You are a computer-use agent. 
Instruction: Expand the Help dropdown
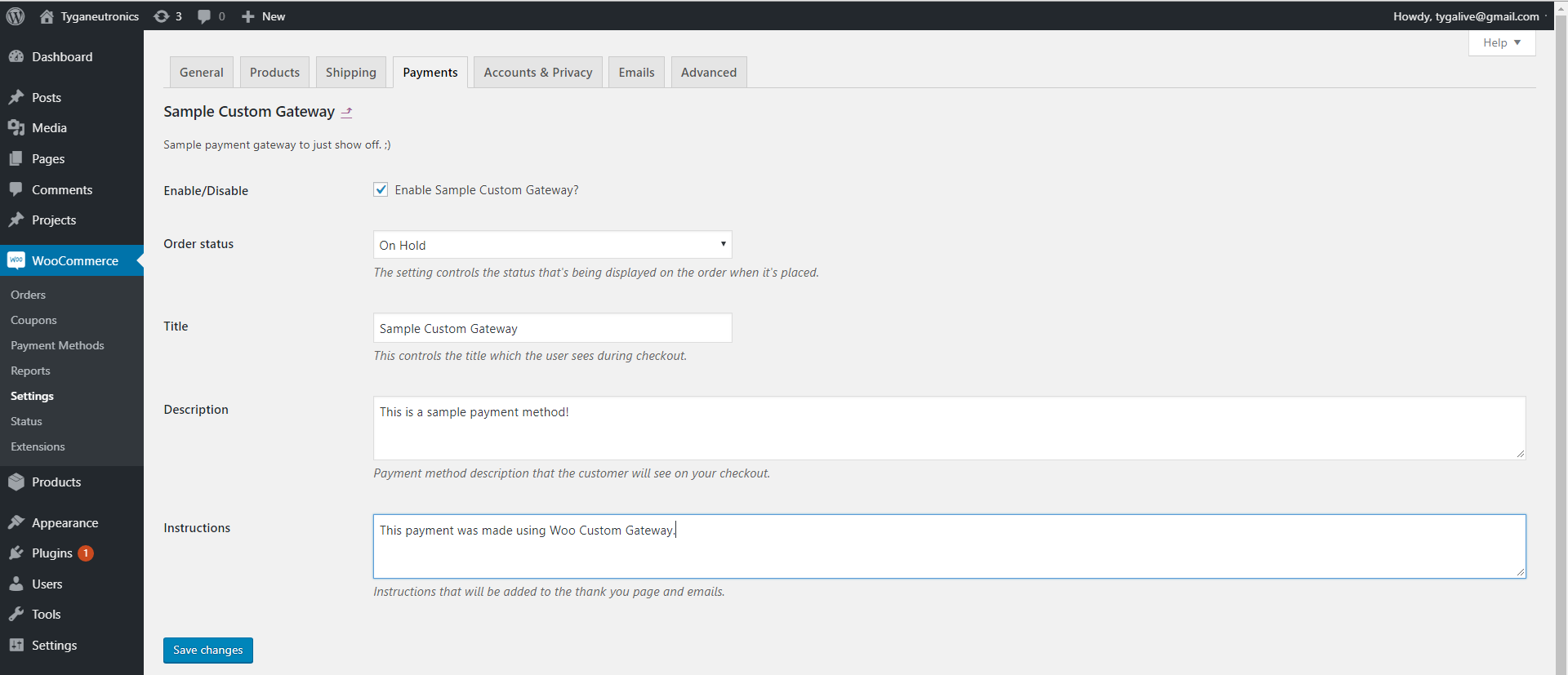click(x=1502, y=42)
